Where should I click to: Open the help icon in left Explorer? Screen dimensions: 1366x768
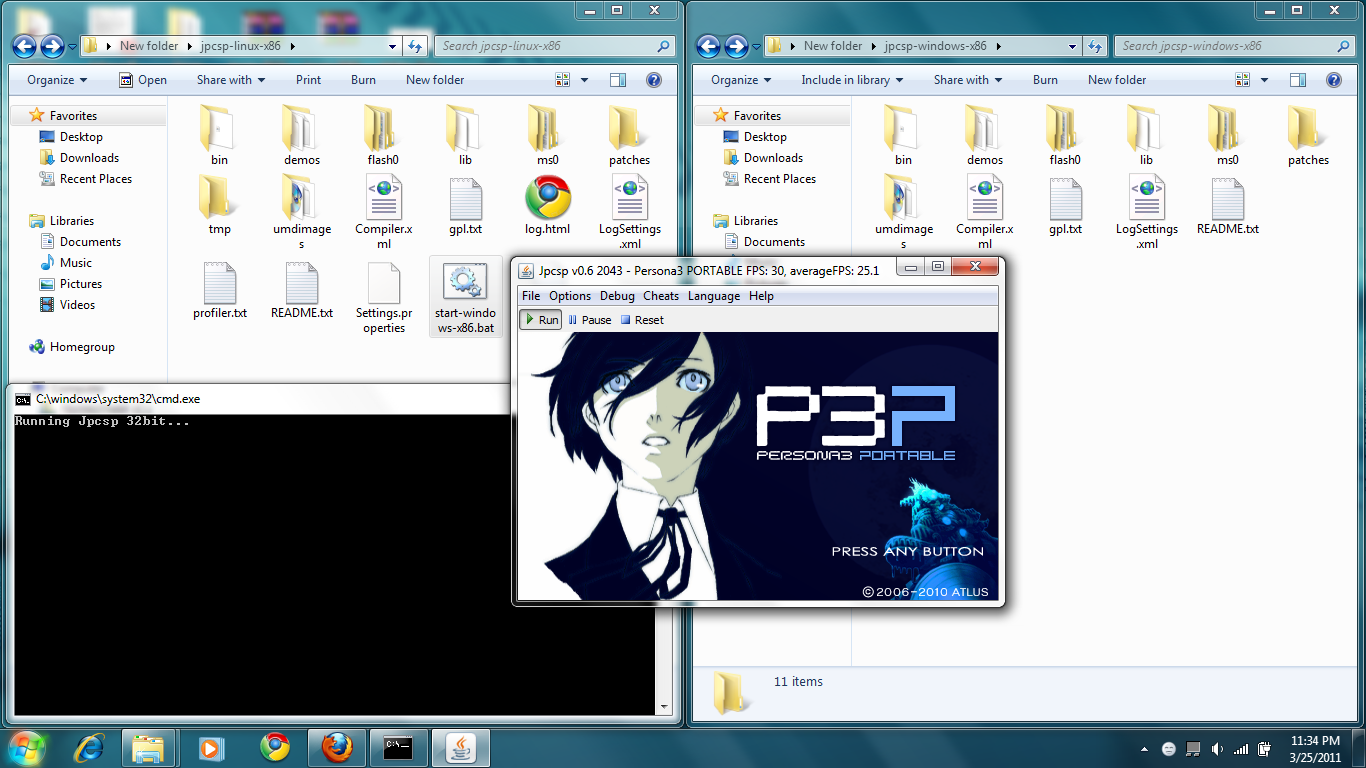(x=654, y=80)
